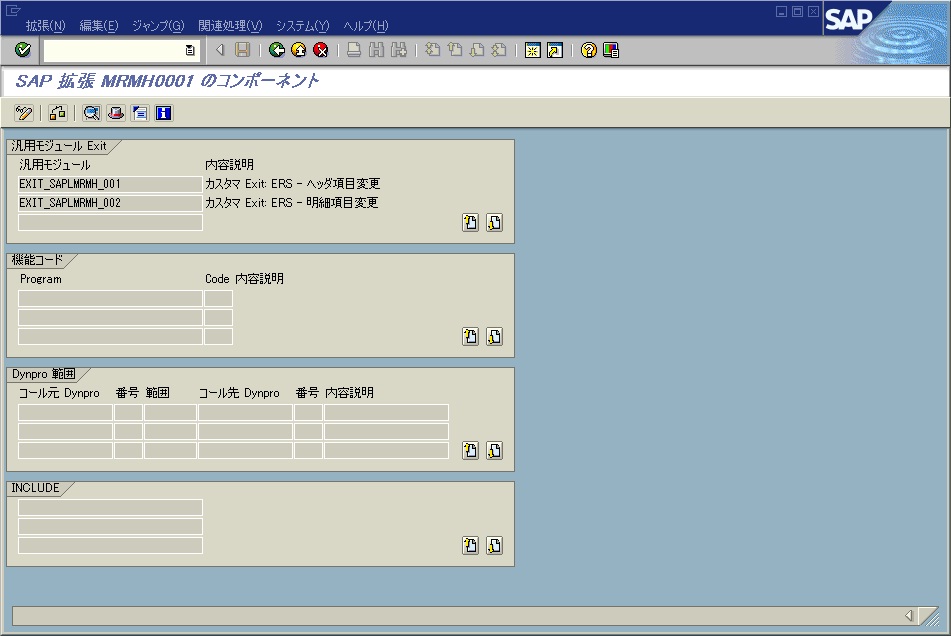Click inside the command input field
The height and width of the screenshot is (636, 951).
pyautogui.click(x=112, y=50)
